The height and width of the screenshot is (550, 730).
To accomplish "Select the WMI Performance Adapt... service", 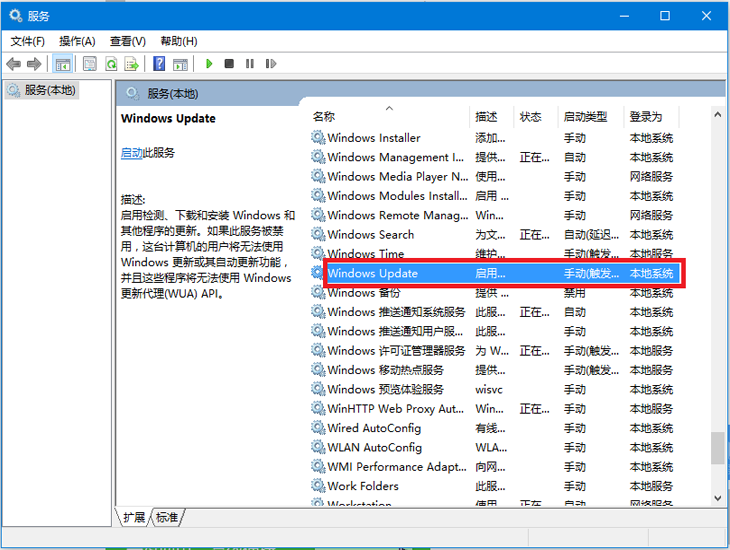I will tap(495, 466).
